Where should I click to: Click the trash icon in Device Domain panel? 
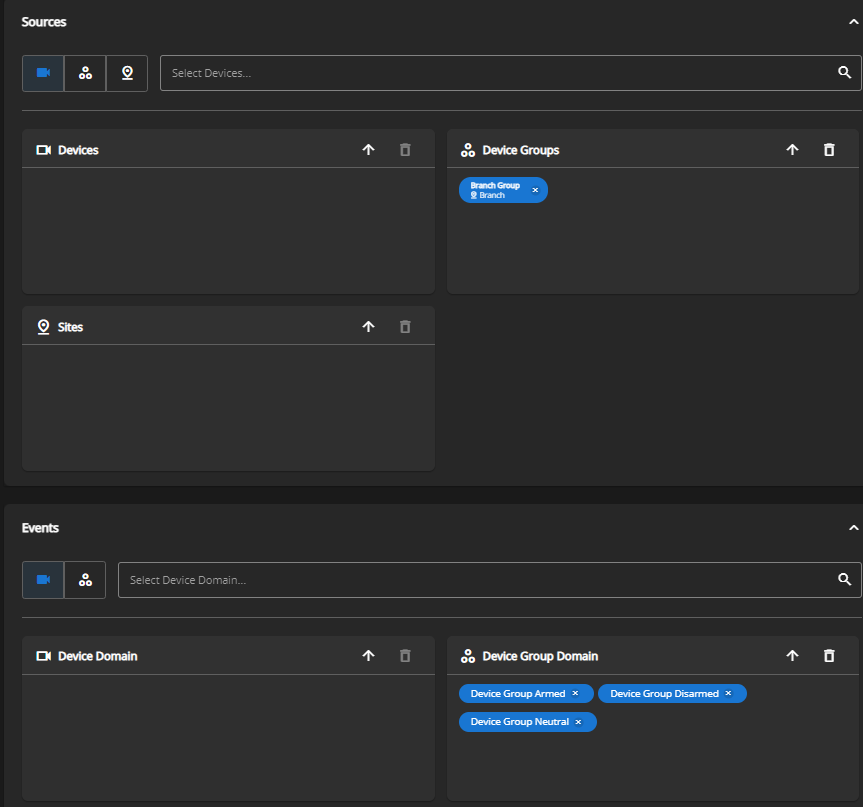405,656
